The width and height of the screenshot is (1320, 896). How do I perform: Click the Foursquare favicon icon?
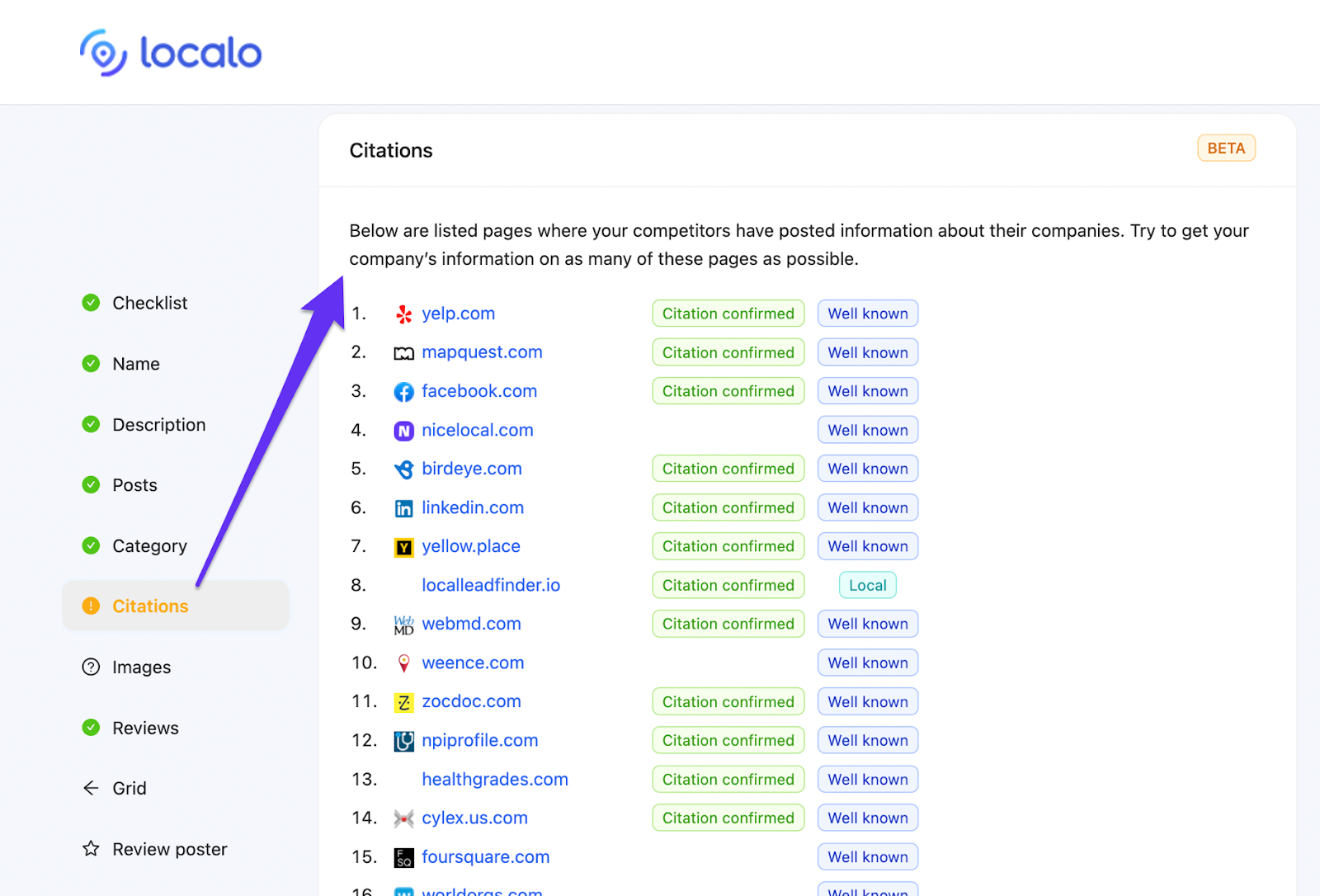403,857
